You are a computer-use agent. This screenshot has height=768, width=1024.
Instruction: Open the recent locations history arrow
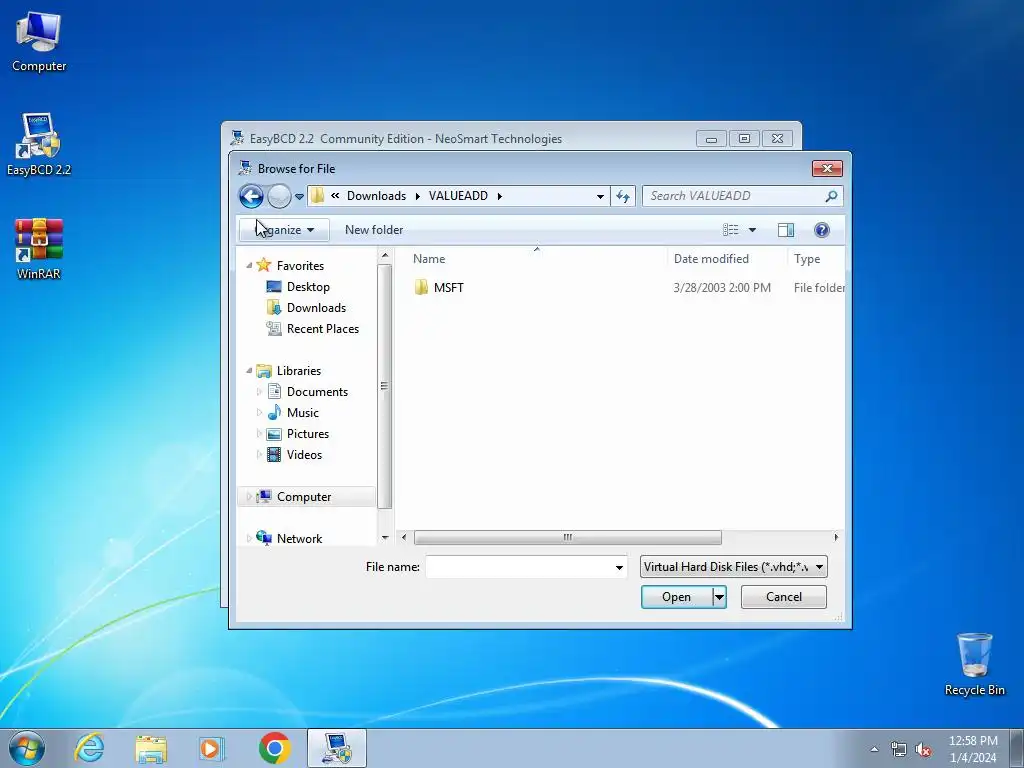[299, 196]
